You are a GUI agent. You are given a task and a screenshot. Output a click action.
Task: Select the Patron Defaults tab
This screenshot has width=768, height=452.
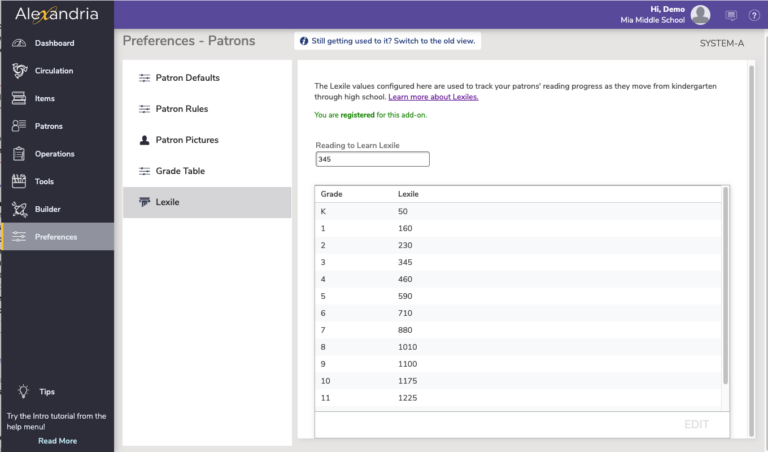[x=187, y=77]
